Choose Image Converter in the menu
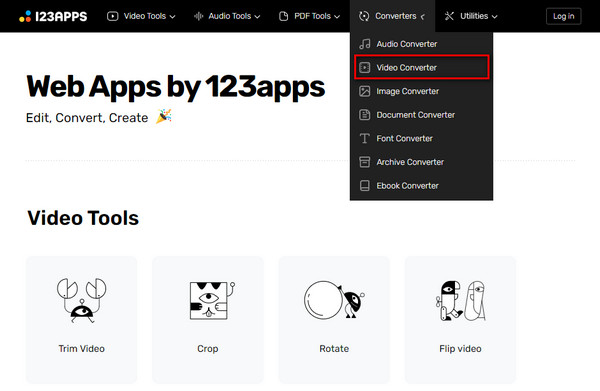The width and height of the screenshot is (600, 391). click(x=421, y=91)
